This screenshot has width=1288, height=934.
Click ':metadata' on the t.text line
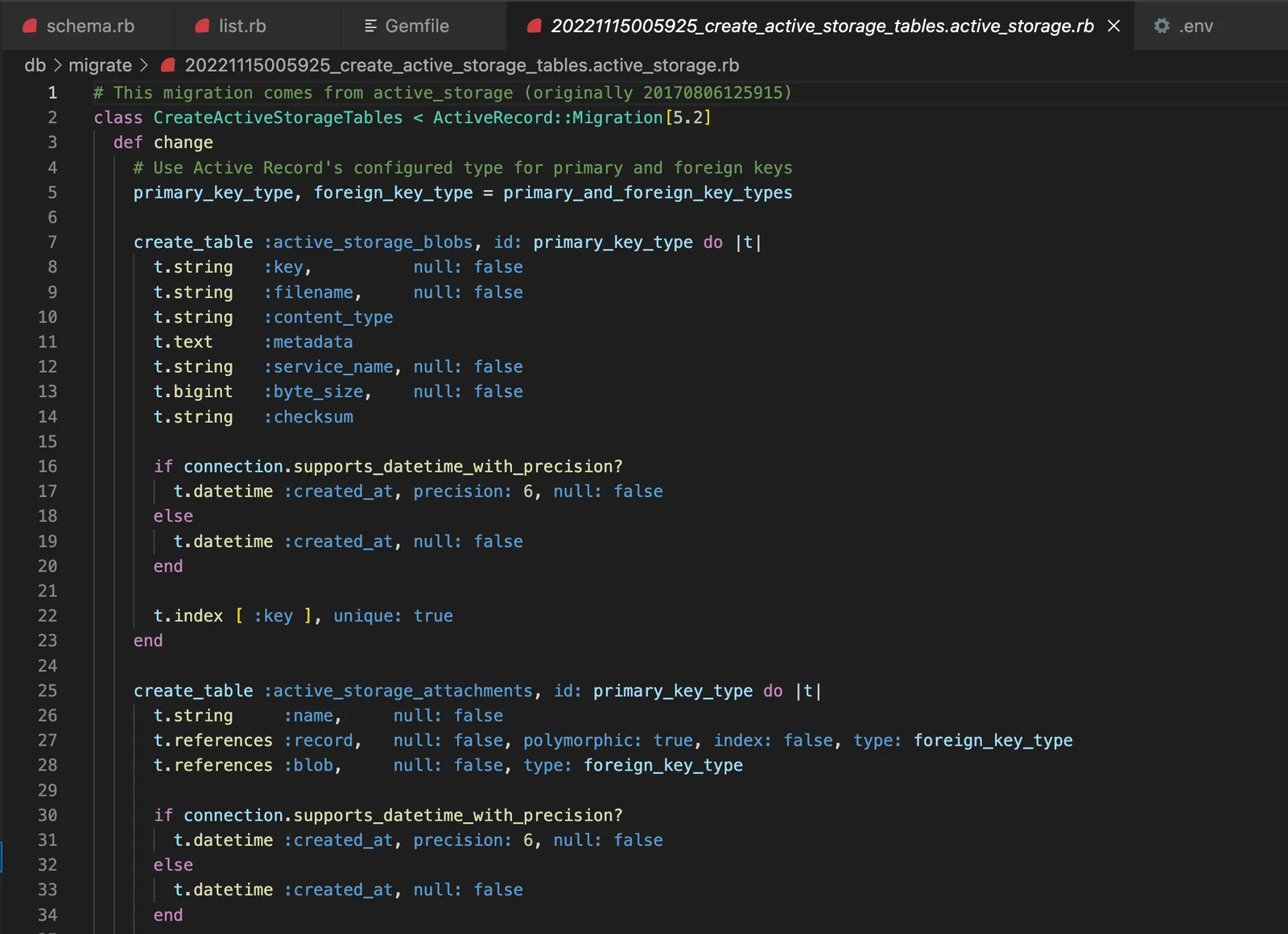point(308,342)
